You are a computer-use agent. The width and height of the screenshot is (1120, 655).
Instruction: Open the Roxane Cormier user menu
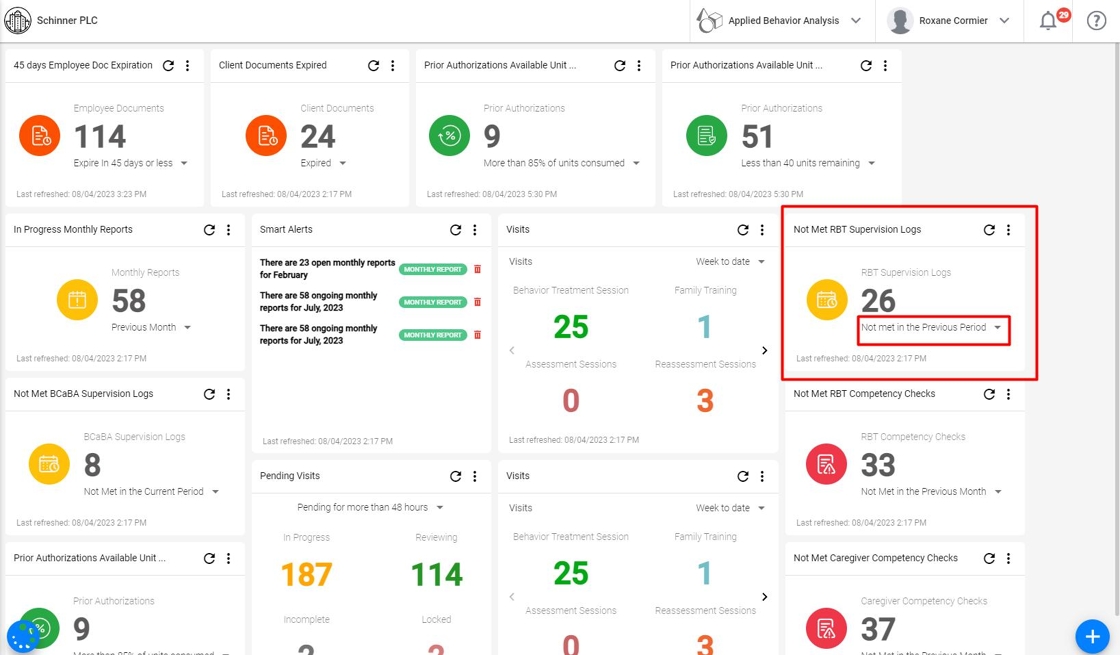point(949,21)
